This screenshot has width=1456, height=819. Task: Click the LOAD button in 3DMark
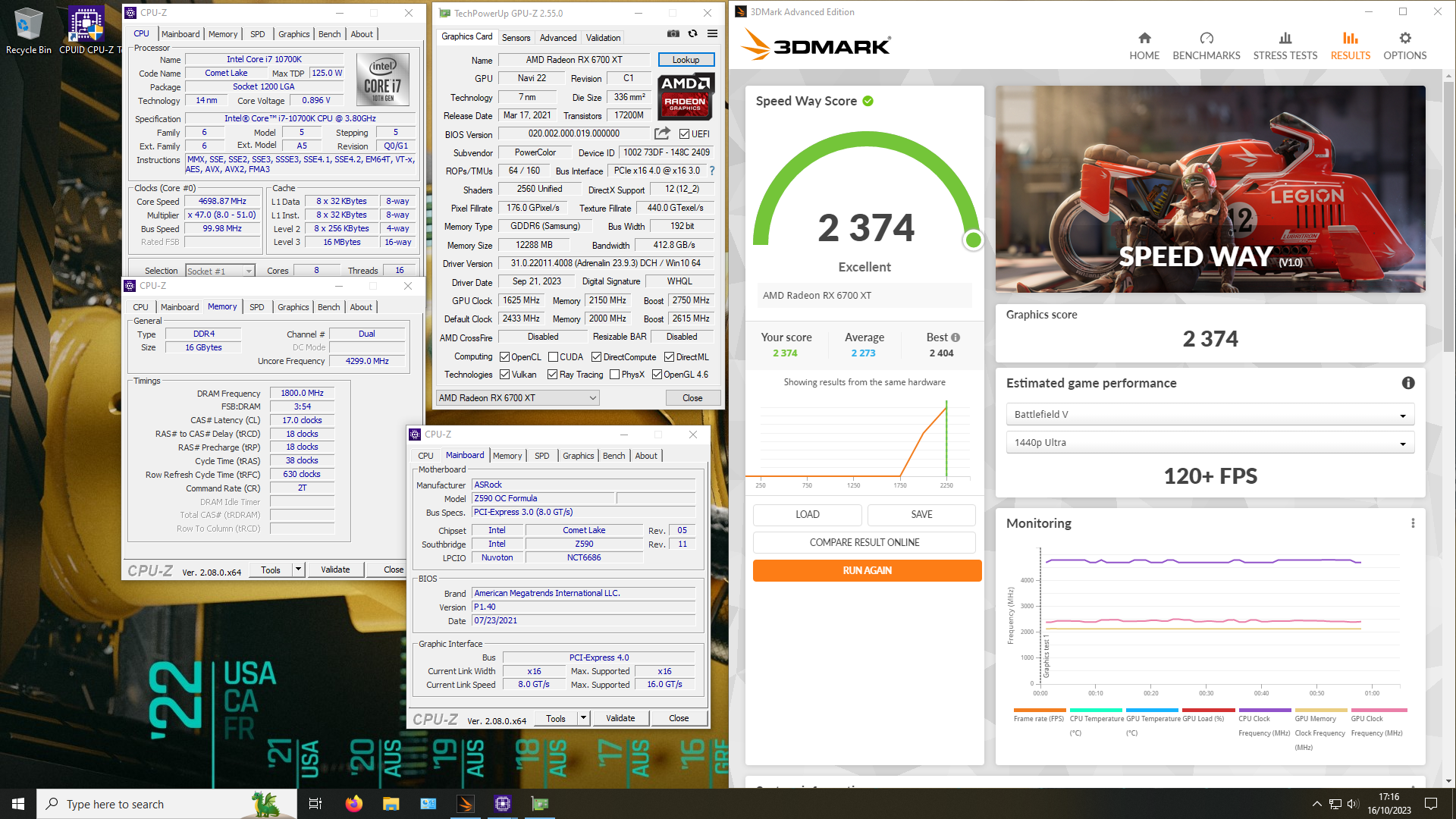[808, 514]
